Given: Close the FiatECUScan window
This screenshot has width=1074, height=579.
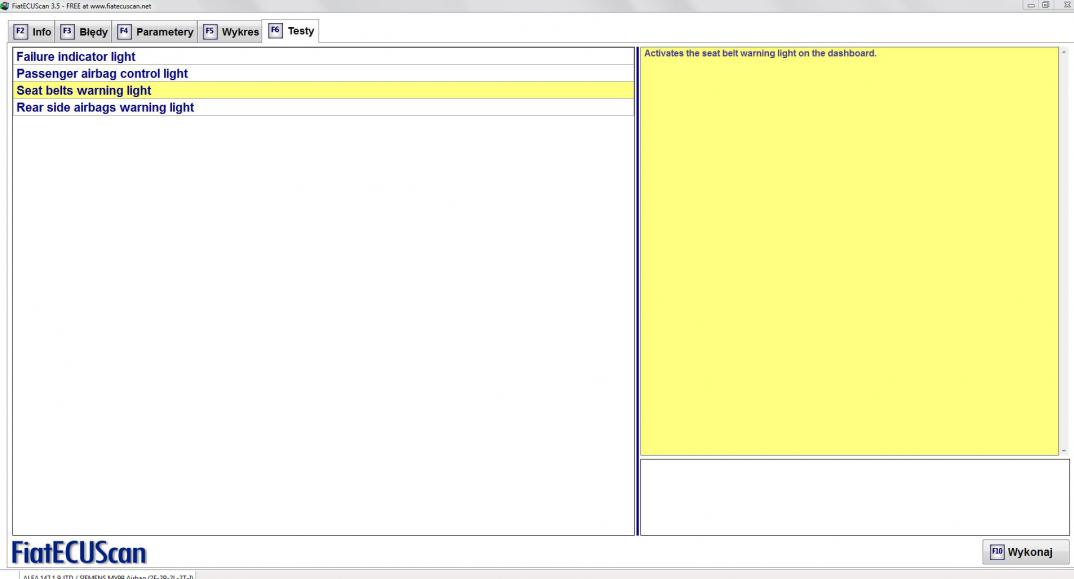Looking at the screenshot, I should pos(1066,5).
